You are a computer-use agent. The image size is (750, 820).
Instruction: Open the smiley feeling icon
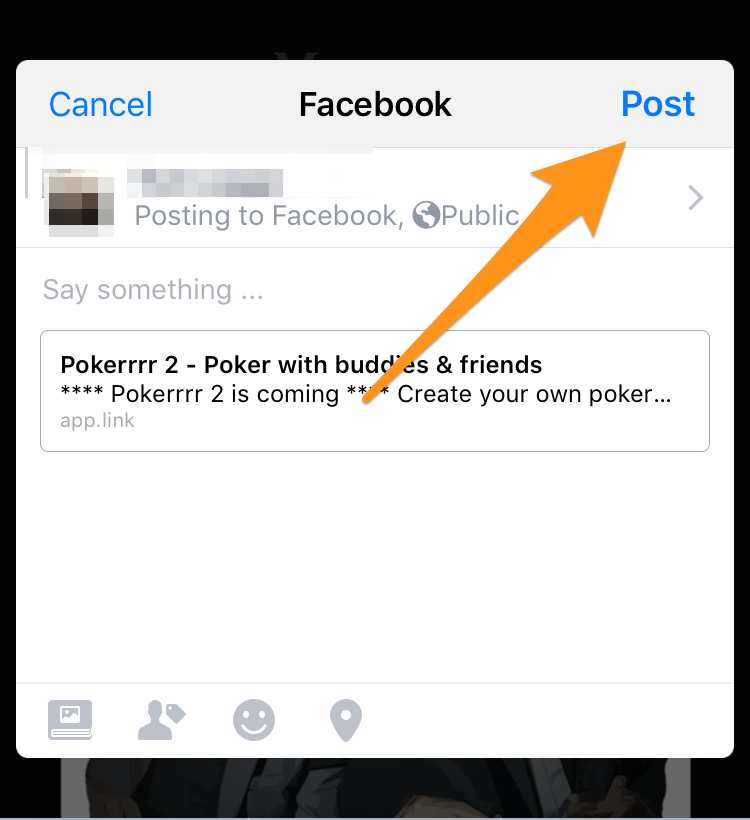click(x=254, y=720)
